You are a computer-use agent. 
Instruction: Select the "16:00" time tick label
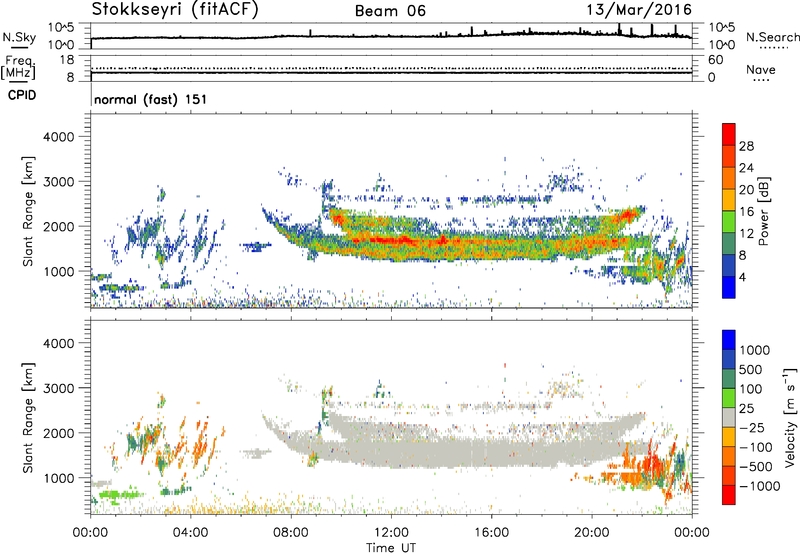(x=491, y=533)
